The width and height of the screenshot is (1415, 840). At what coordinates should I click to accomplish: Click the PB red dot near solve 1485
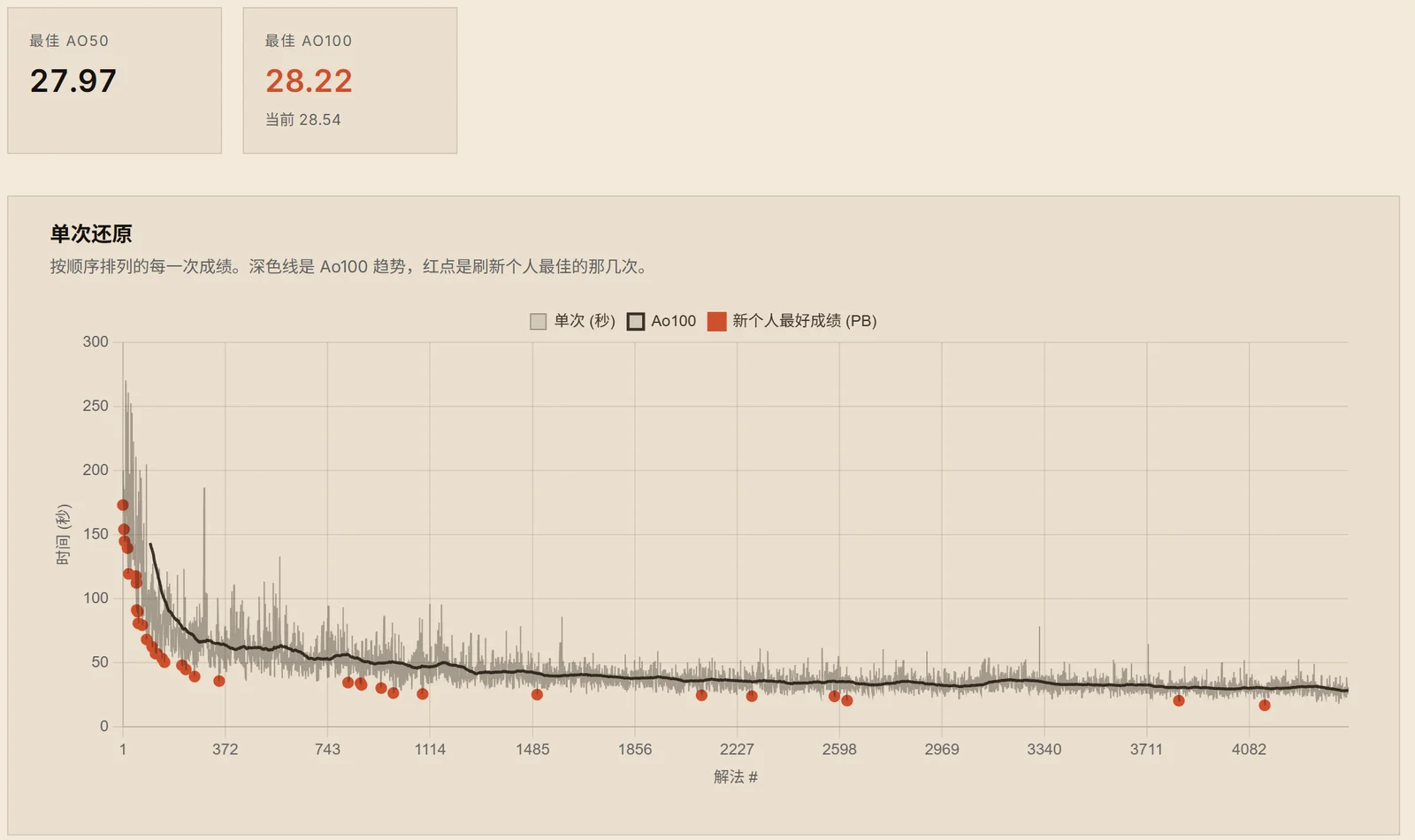click(537, 694)
